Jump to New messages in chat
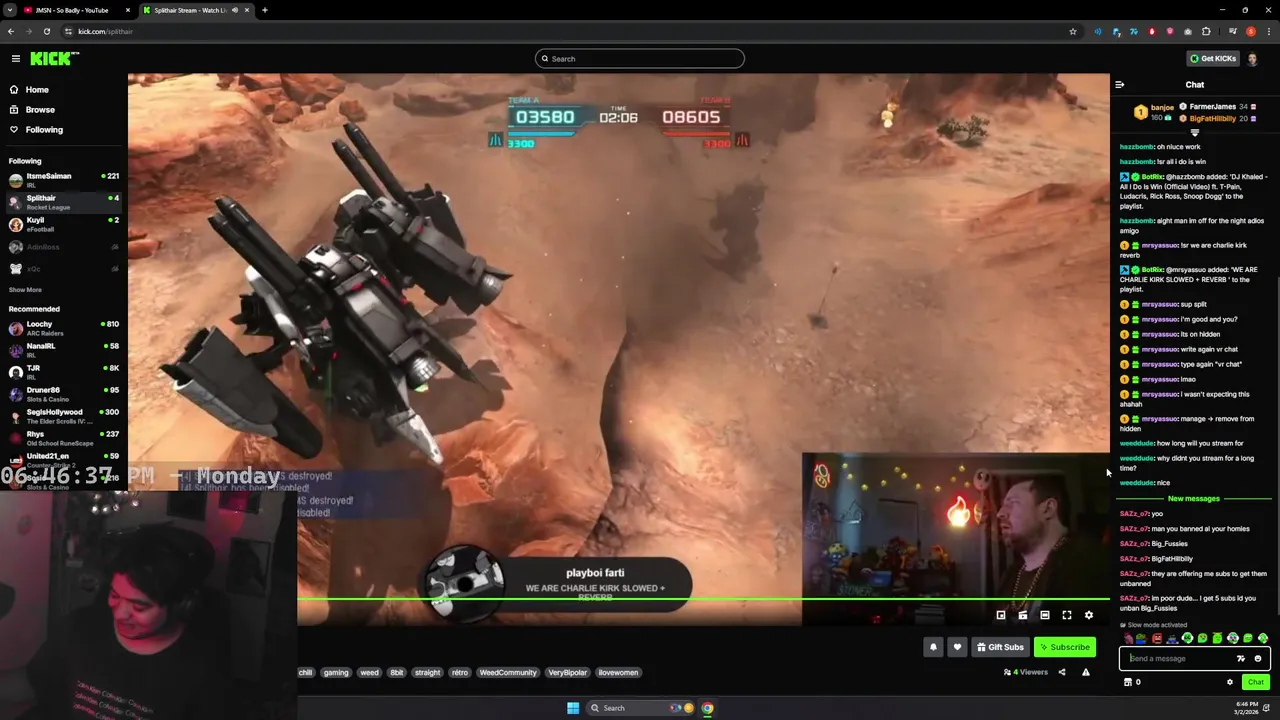This screenshot has height=720, width=1280. 1194,499
